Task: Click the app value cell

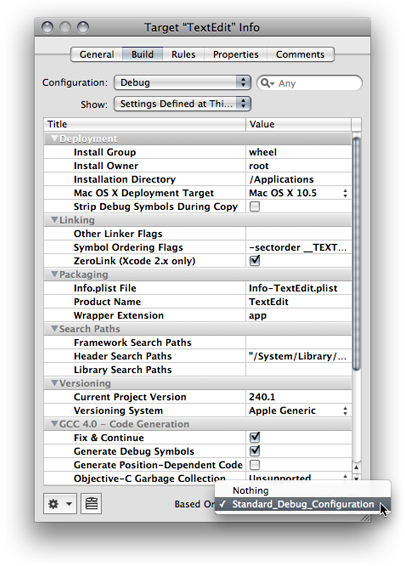Action: click(299, 315)
